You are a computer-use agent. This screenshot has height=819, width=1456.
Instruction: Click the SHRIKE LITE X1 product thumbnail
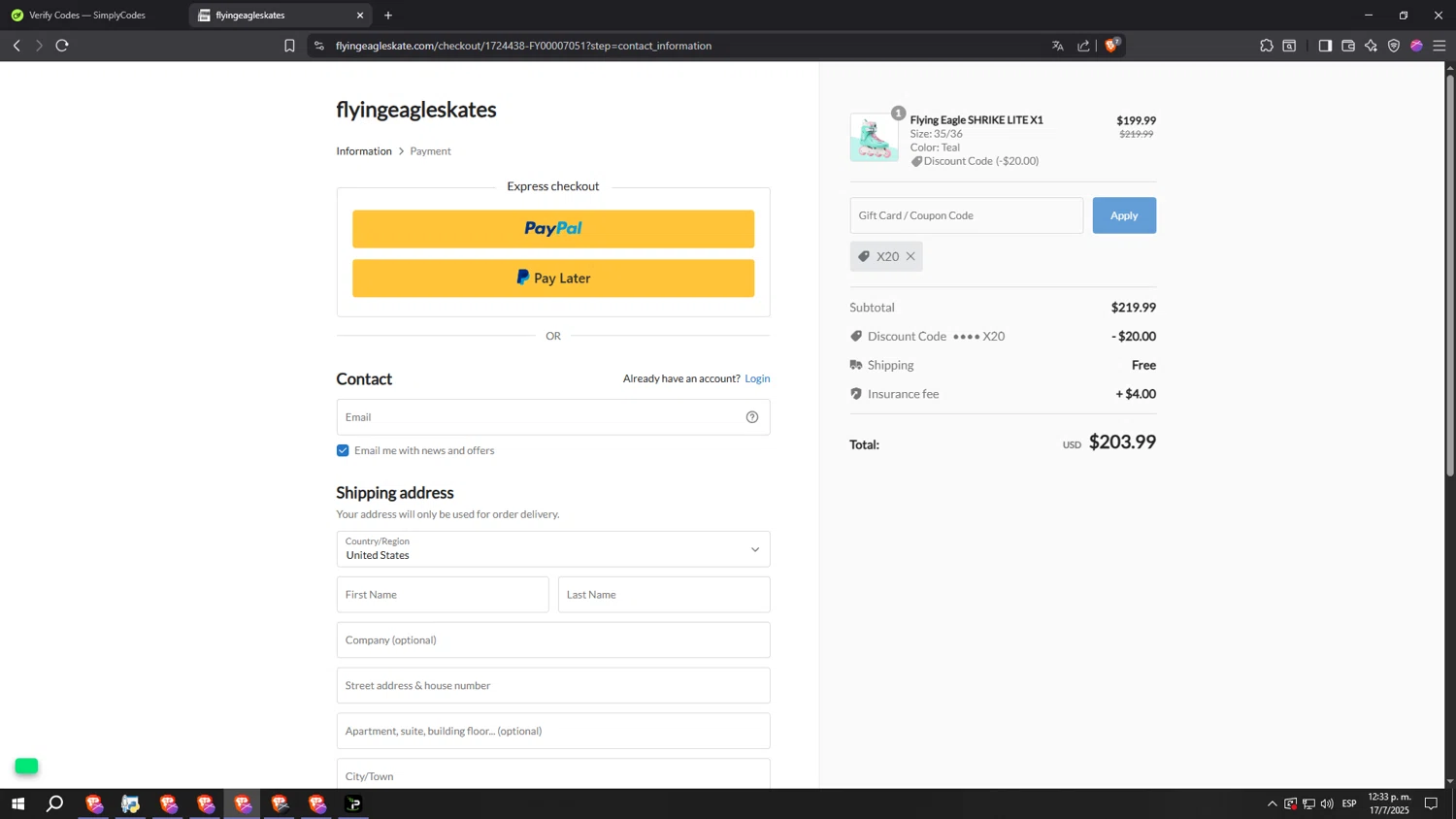coord(874,137)
